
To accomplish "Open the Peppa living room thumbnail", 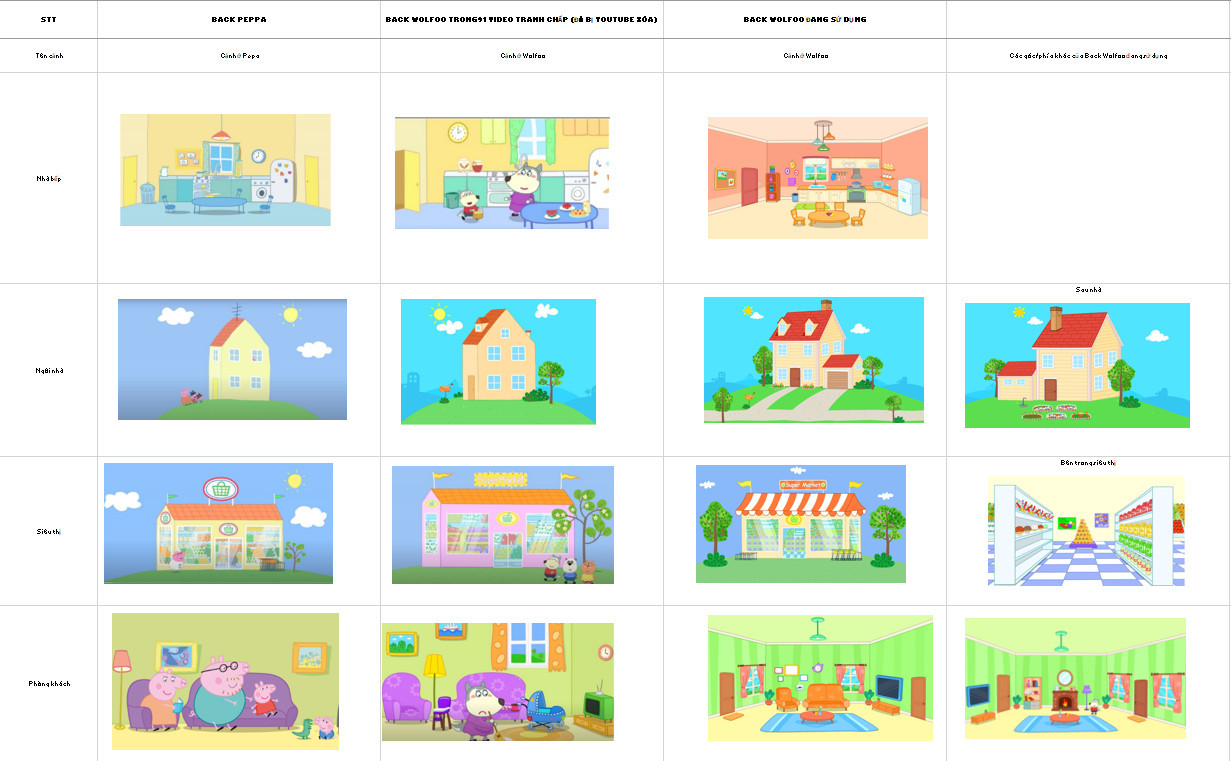I will point(225,681).
